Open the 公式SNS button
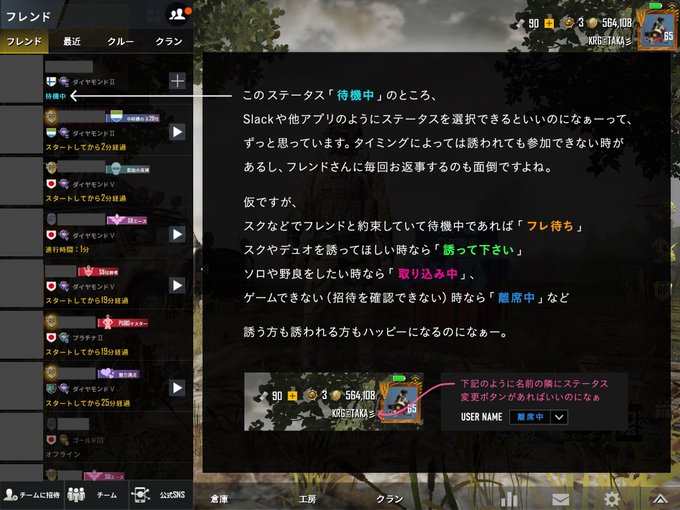This screenshot has width=680, height=510. [x=161, y=494]
